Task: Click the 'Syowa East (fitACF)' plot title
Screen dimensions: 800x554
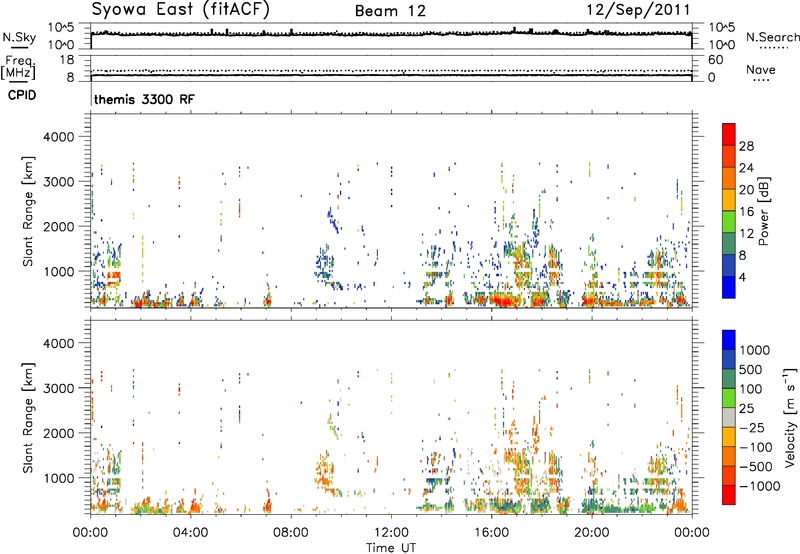Action: point(181,9)
